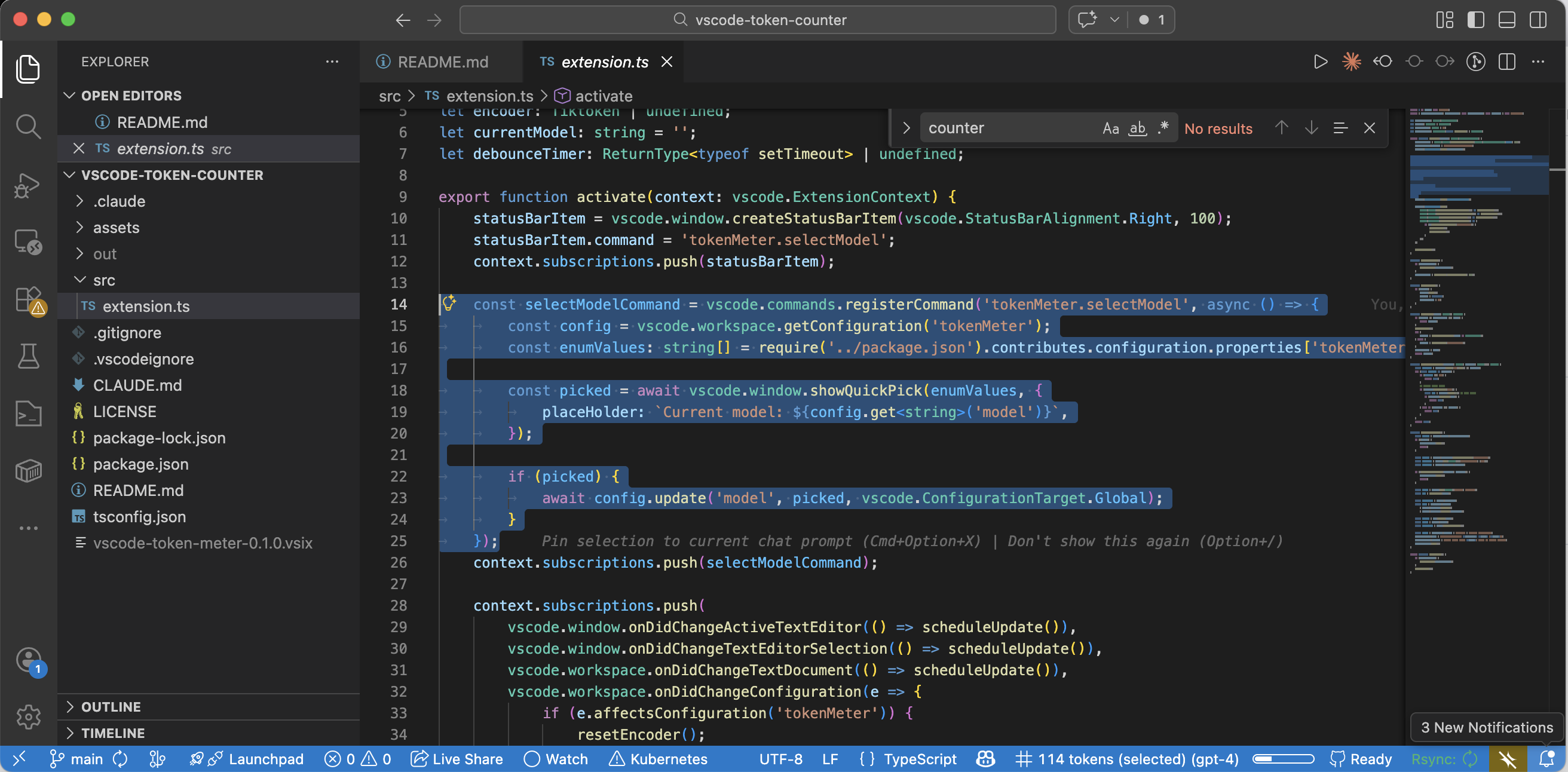This screenshot has height=772, width=1568.
Task: Toggle Use Regular Expression in find
Action: pyautogui.click(x=1163, y=128)
